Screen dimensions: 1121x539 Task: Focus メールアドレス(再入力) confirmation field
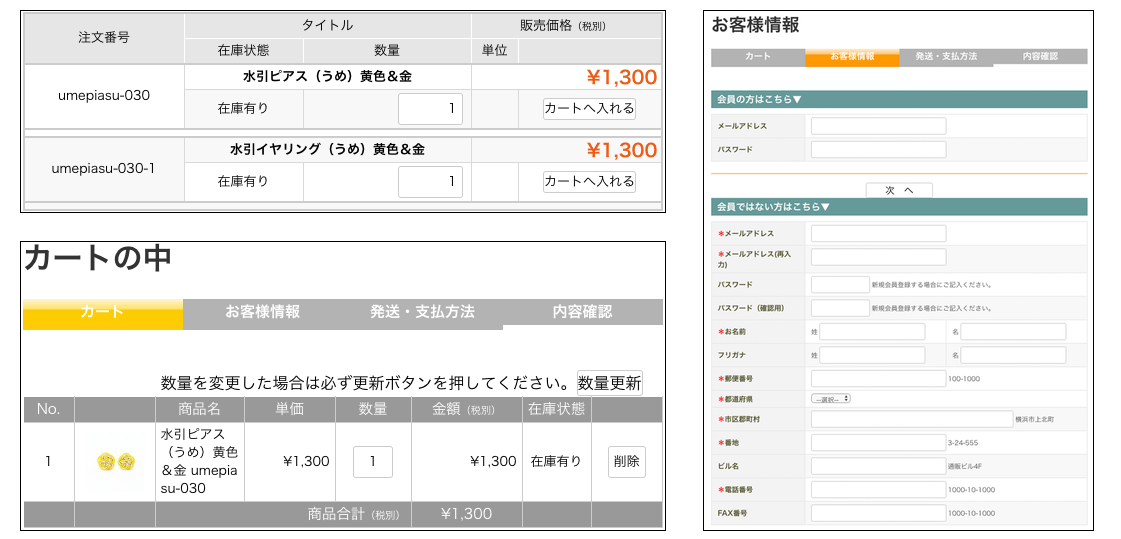point(879,257)
